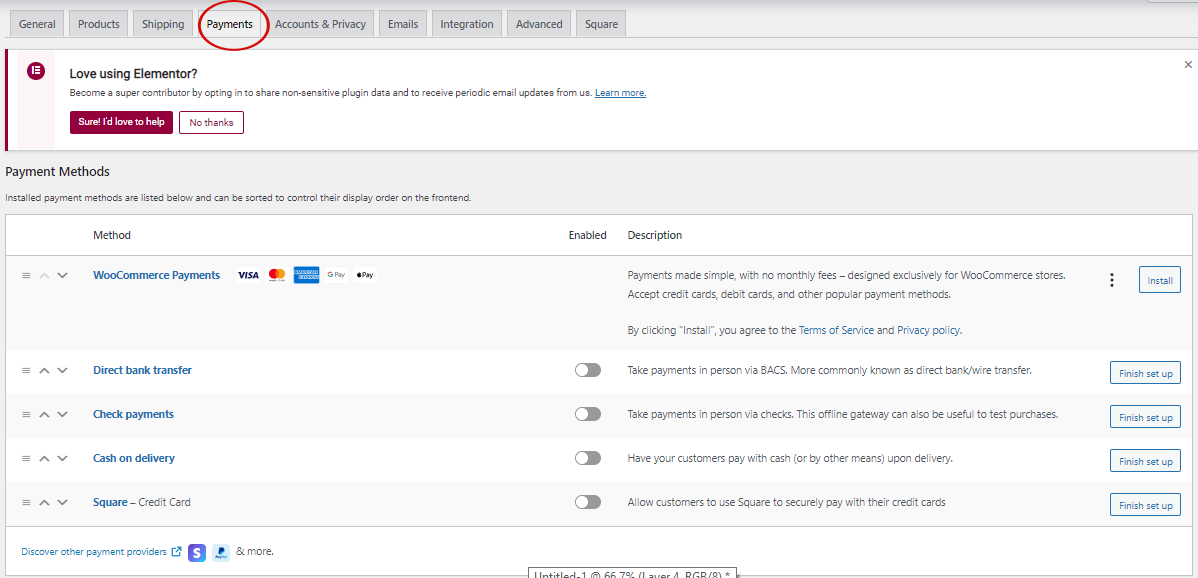The width and height of the screenshot is (1198, 578).
Task: Click the Description column header
Action: (655, 235)
